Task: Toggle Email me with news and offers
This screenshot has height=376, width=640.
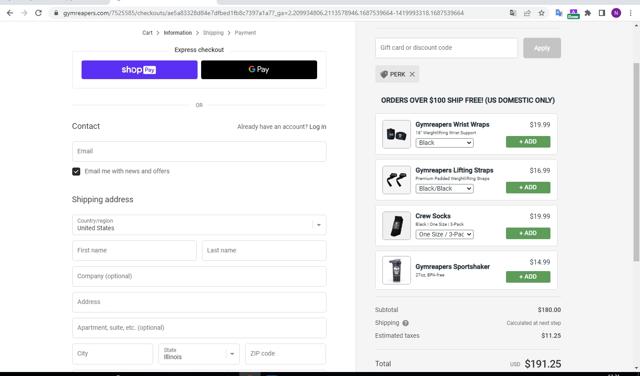Action: tap(76, 171)
